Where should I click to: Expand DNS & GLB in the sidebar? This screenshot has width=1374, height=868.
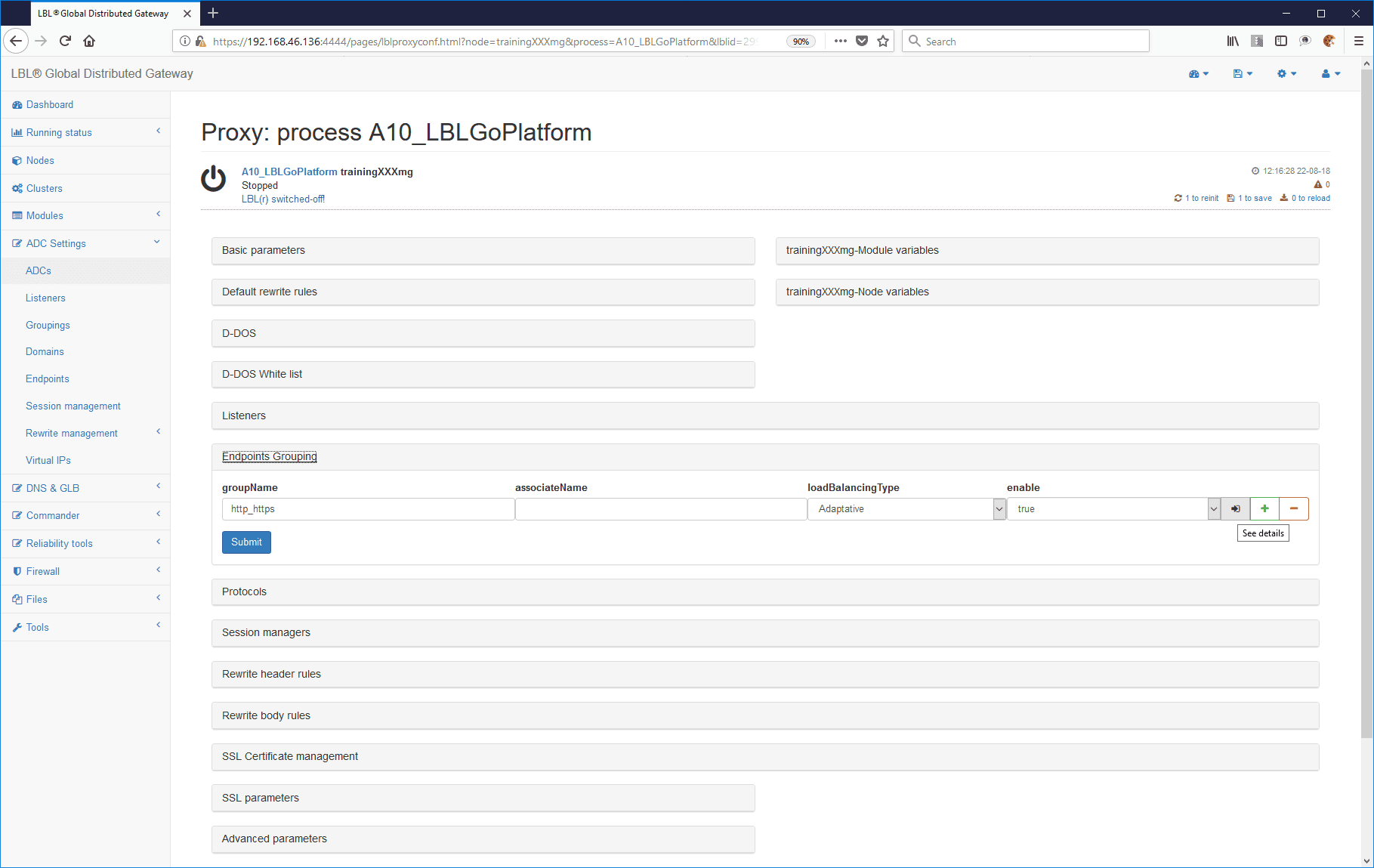point(85,488)
